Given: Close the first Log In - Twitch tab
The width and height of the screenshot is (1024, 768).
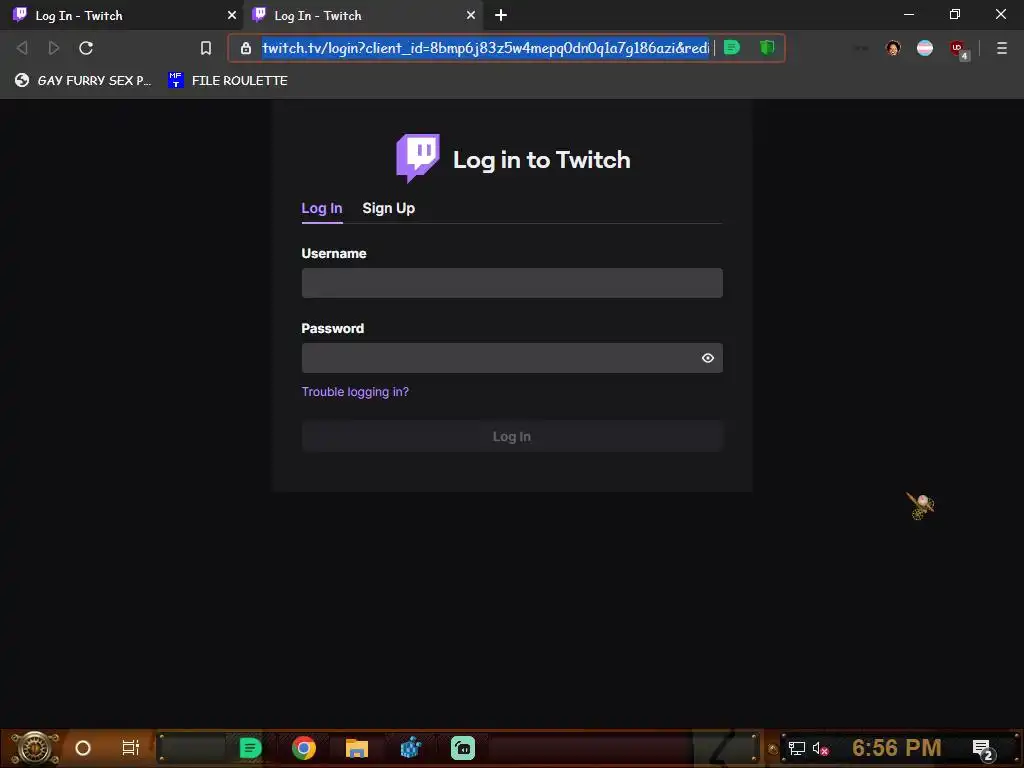Looking at the screenshot, I should [232, 15].
